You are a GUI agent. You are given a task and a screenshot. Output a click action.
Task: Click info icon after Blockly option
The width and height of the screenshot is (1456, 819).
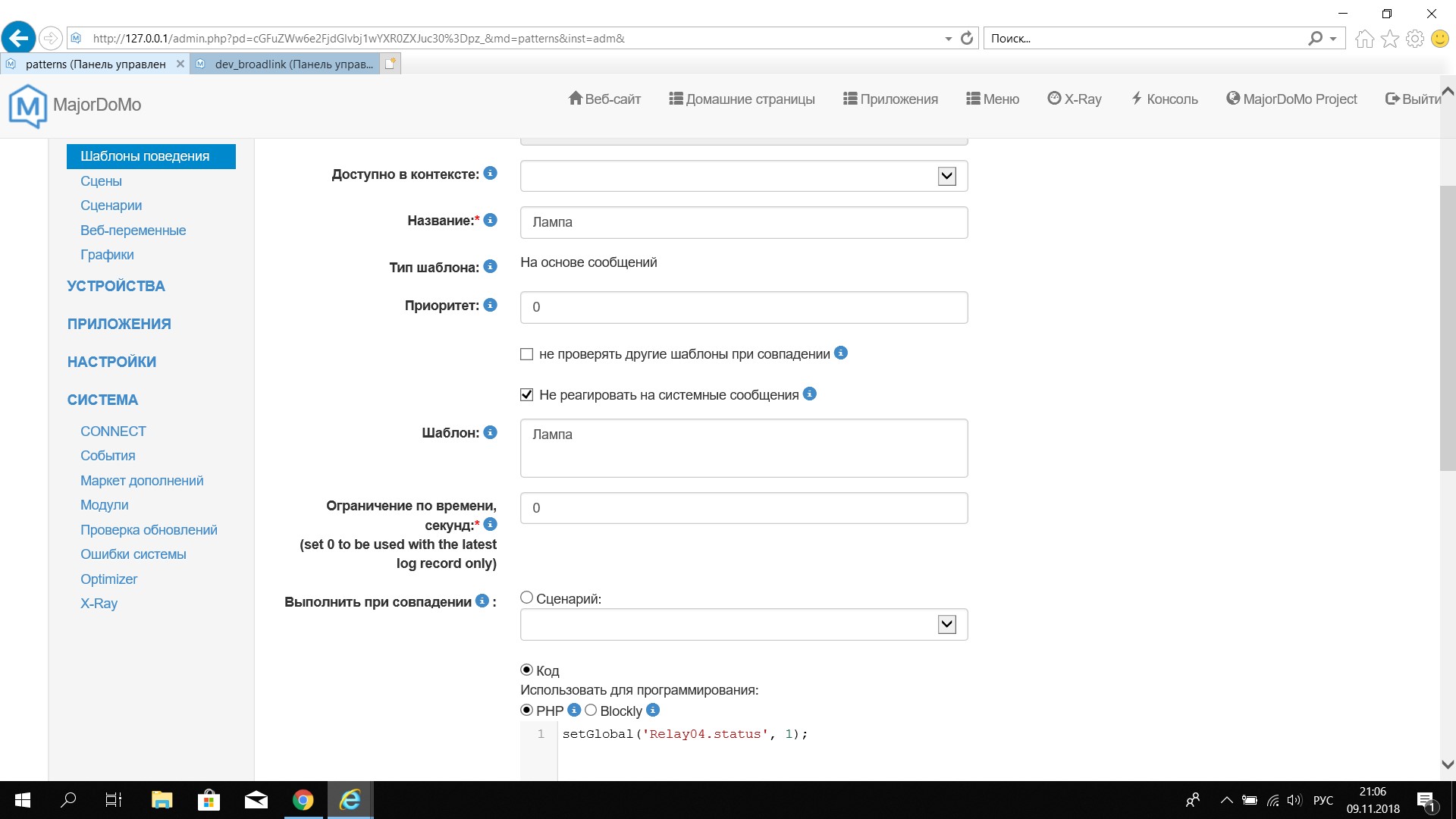[653, 710]
